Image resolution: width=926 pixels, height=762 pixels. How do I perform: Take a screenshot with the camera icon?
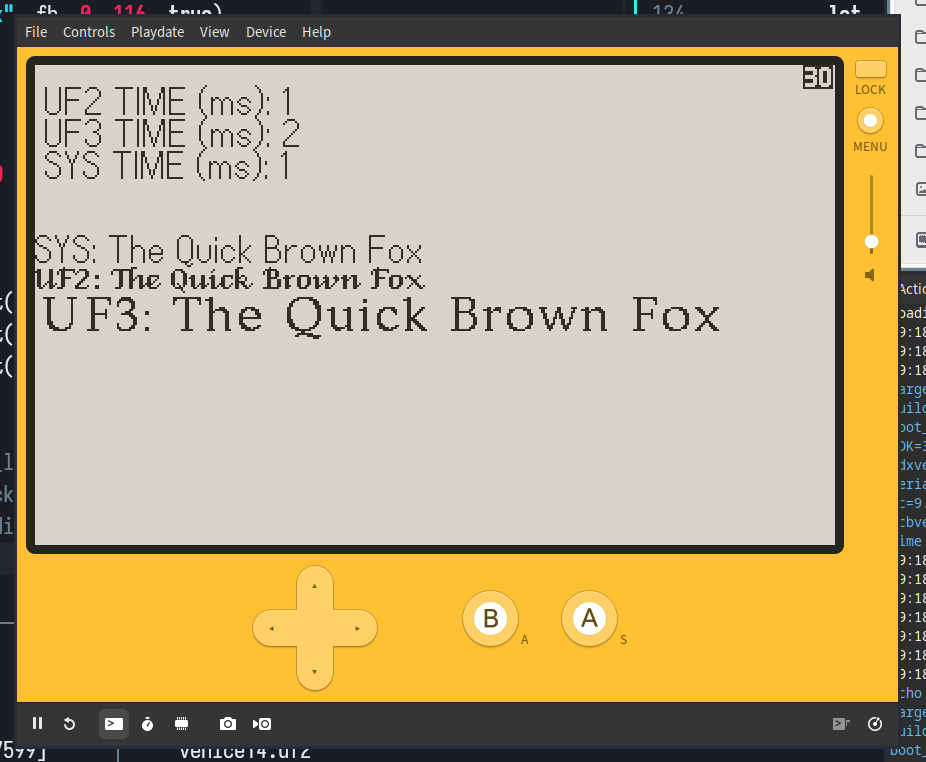[x=228, y=724]
